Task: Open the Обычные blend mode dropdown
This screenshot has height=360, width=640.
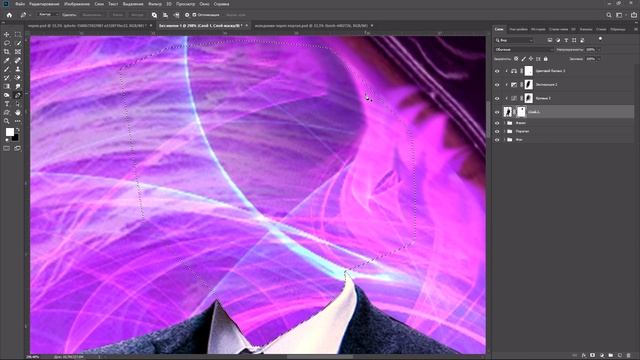Action: 524,50
